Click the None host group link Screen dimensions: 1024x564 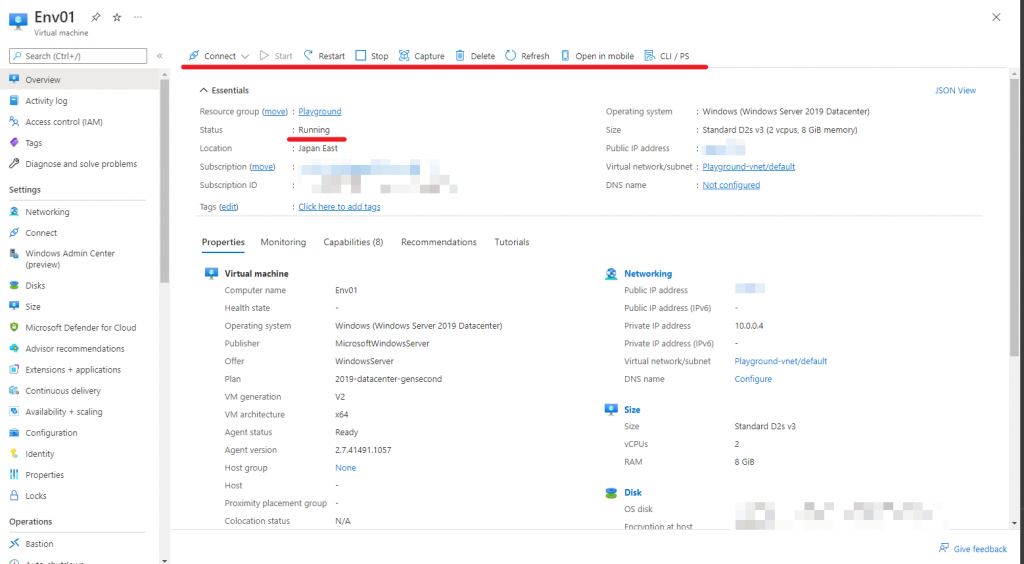click(x=345, y=468)
